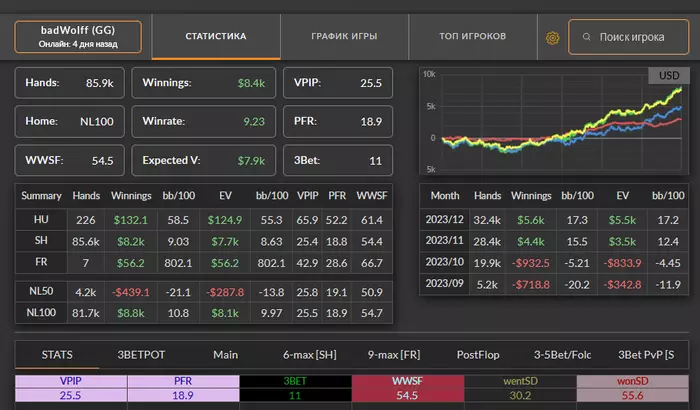700x410 pixels.
Task: Click the WWSF column header in summary table
Action: click(371, 196)
